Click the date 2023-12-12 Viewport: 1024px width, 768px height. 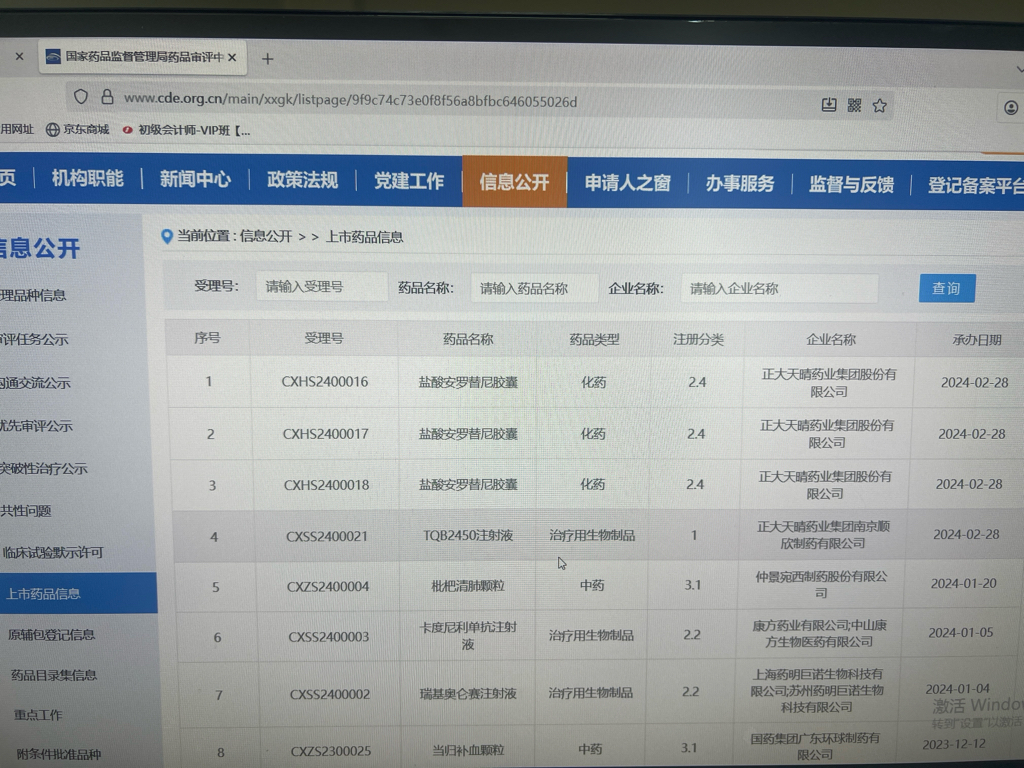[954, 744]
